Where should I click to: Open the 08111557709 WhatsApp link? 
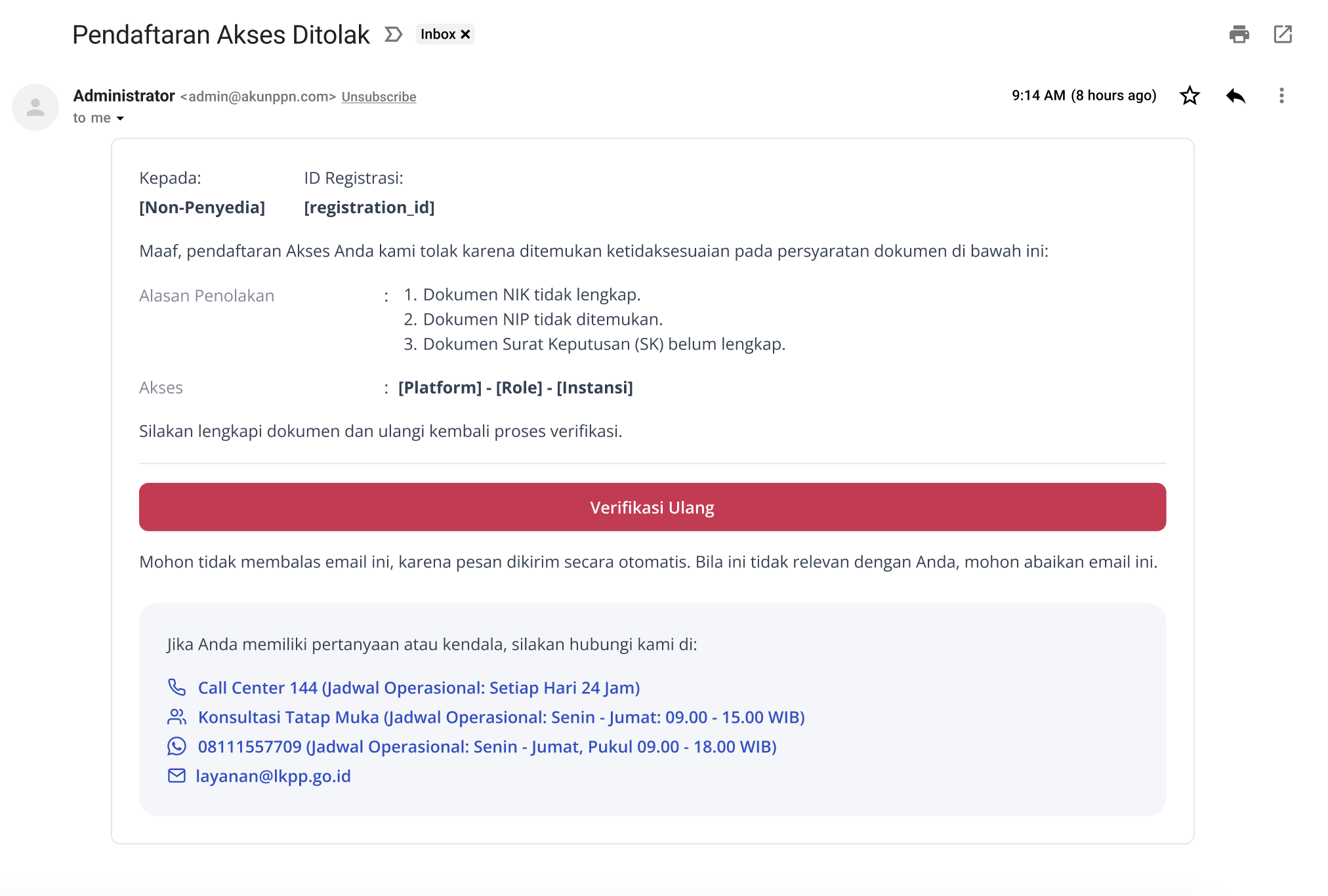point(487,746)
